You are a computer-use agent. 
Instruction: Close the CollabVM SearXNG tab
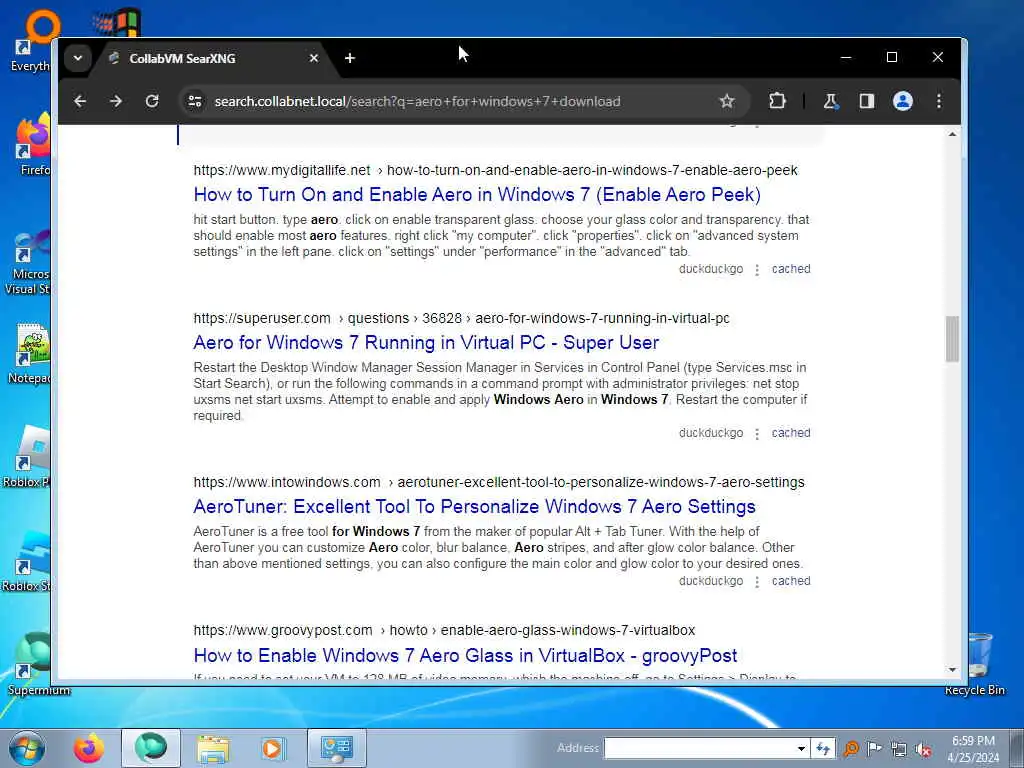click(x=313, y=58)
